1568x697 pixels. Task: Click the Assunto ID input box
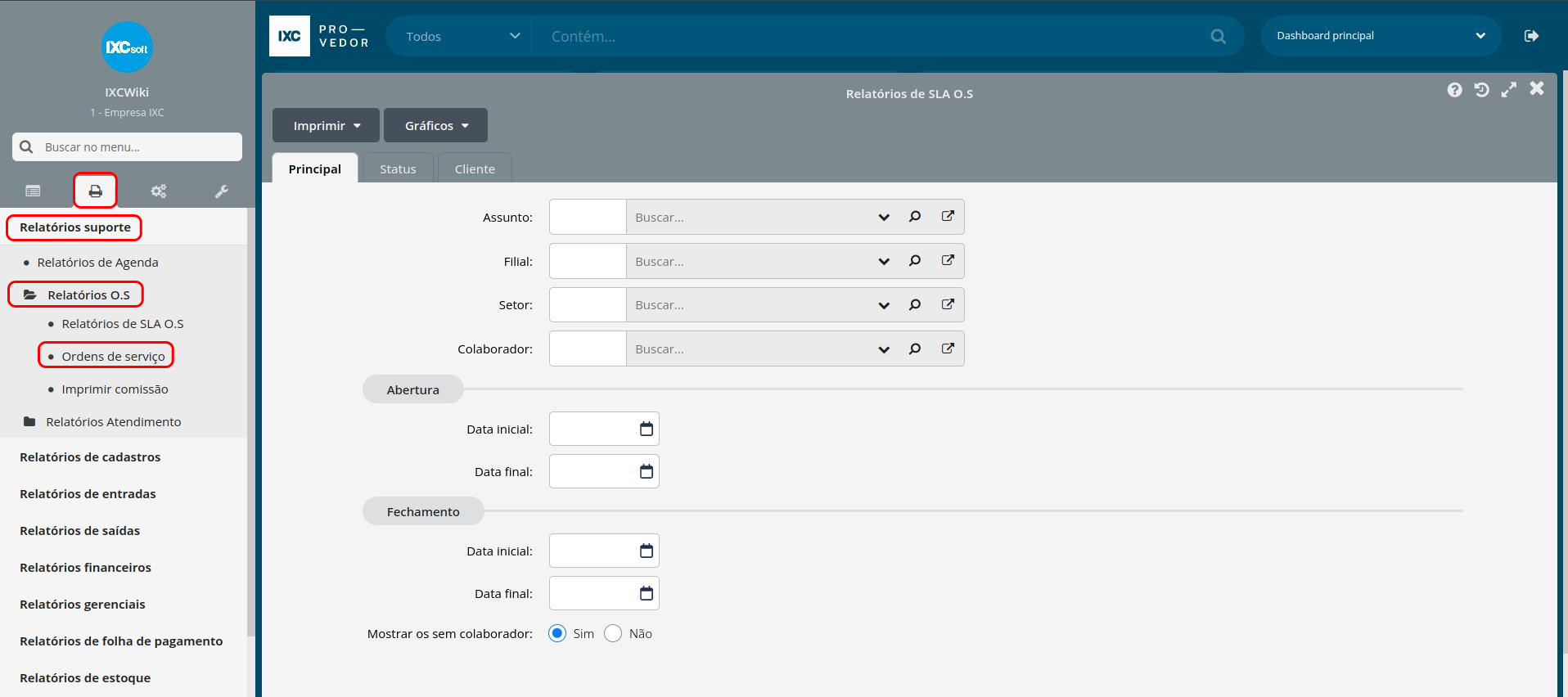588,217
